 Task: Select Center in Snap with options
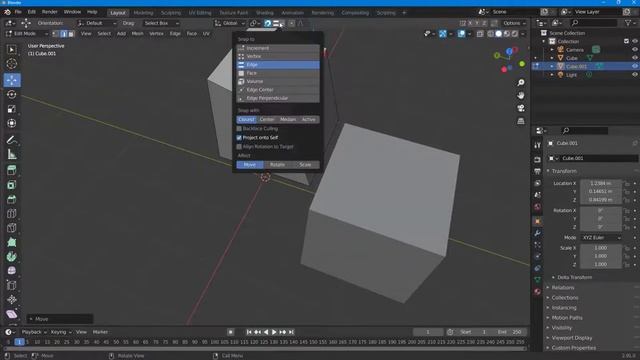(x=267, y=120)
